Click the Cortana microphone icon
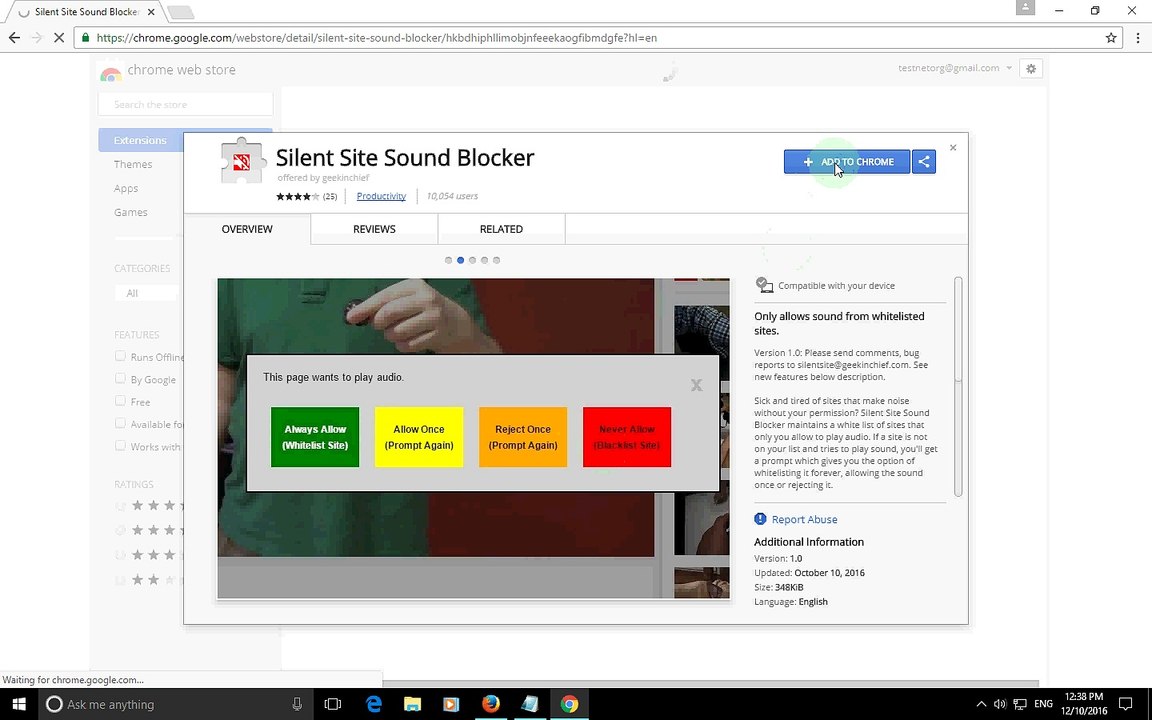This screenshot has height=720, width=1152. [x=297, y=704]
